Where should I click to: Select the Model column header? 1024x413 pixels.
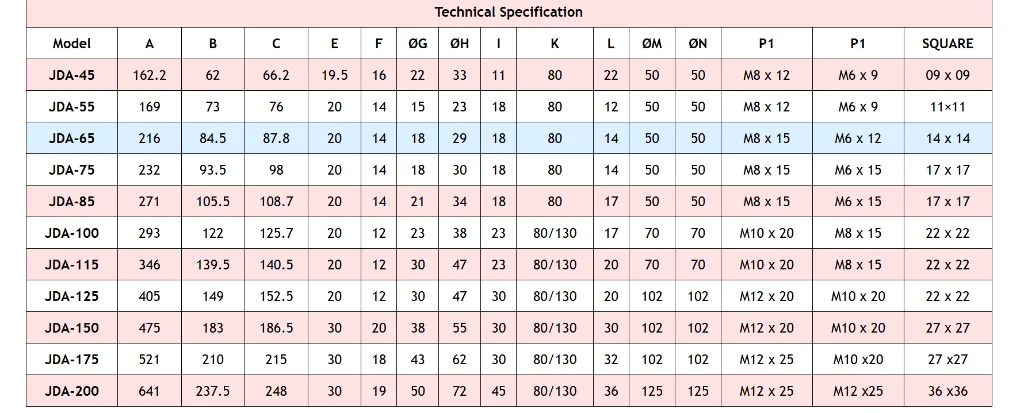pyautogui.click(x=72, y=44)
